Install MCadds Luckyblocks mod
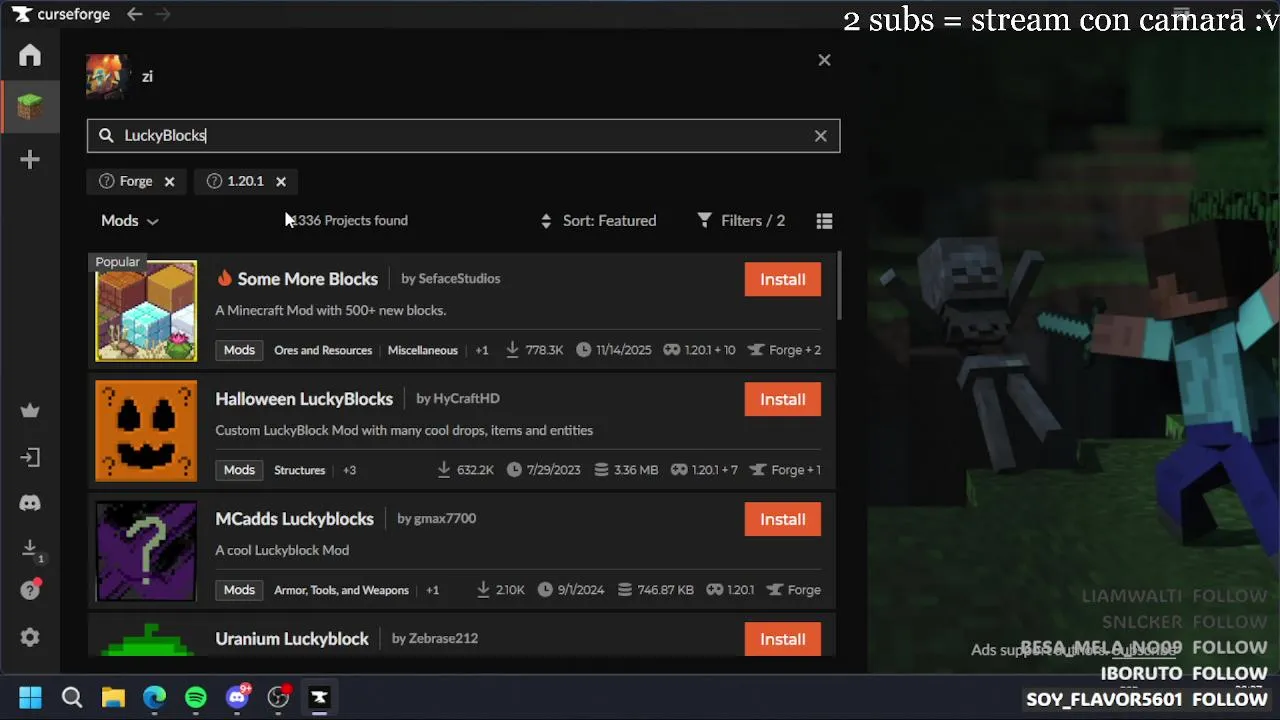This screenshot has height=720, width=1280. click(783, 519)
